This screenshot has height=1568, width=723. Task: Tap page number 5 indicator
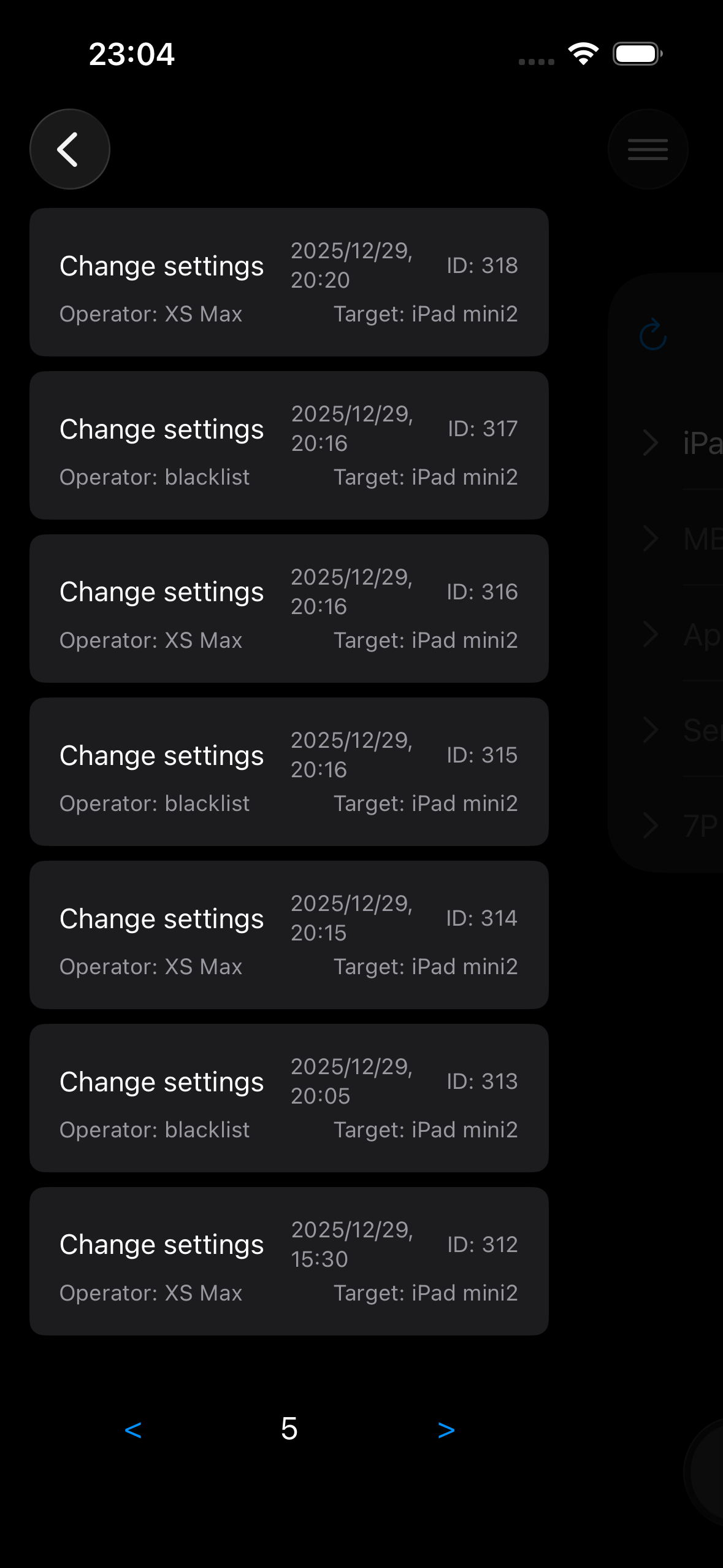[x=289, y=1429]
